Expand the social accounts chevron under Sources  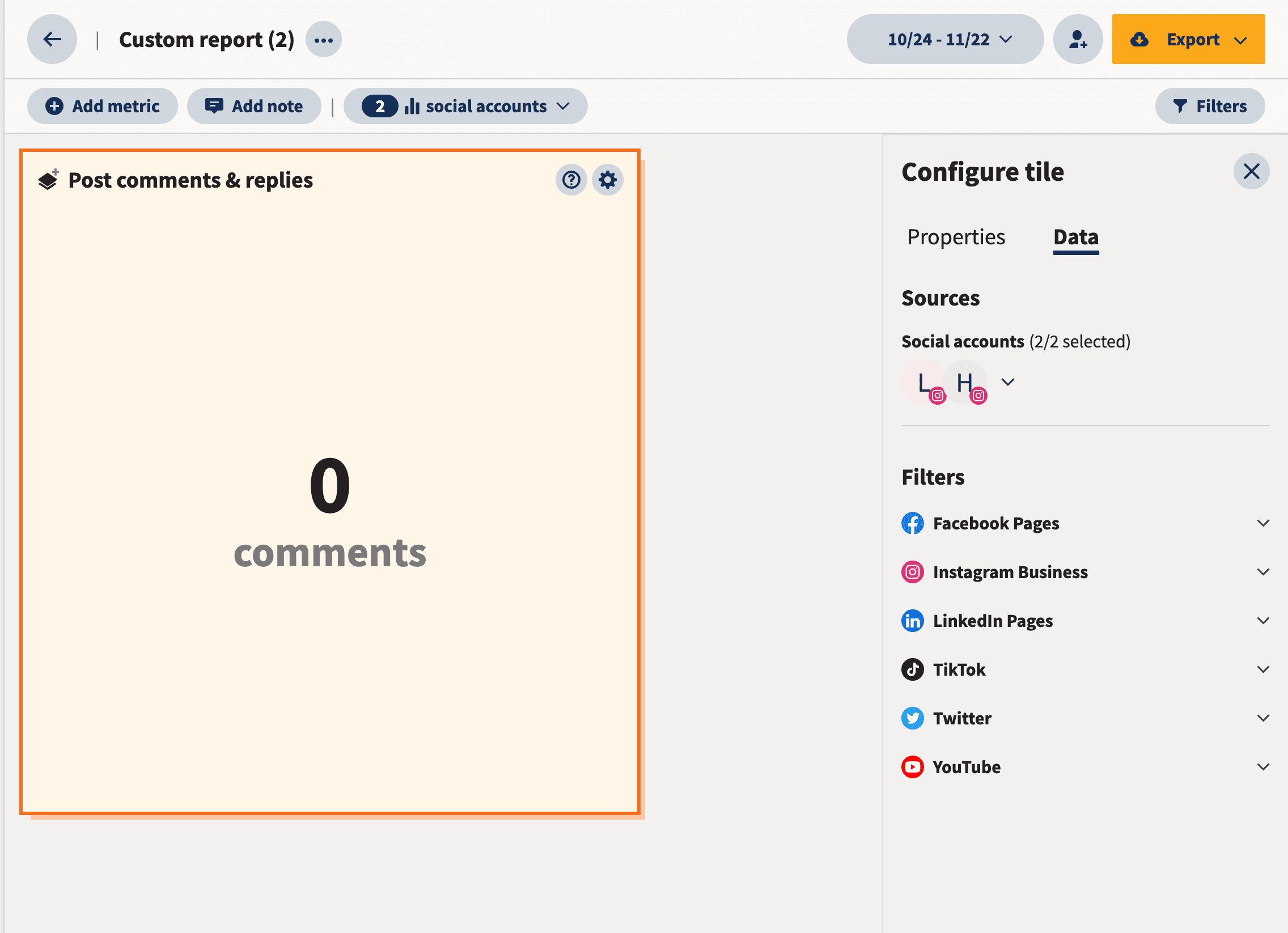(1007, 382)
